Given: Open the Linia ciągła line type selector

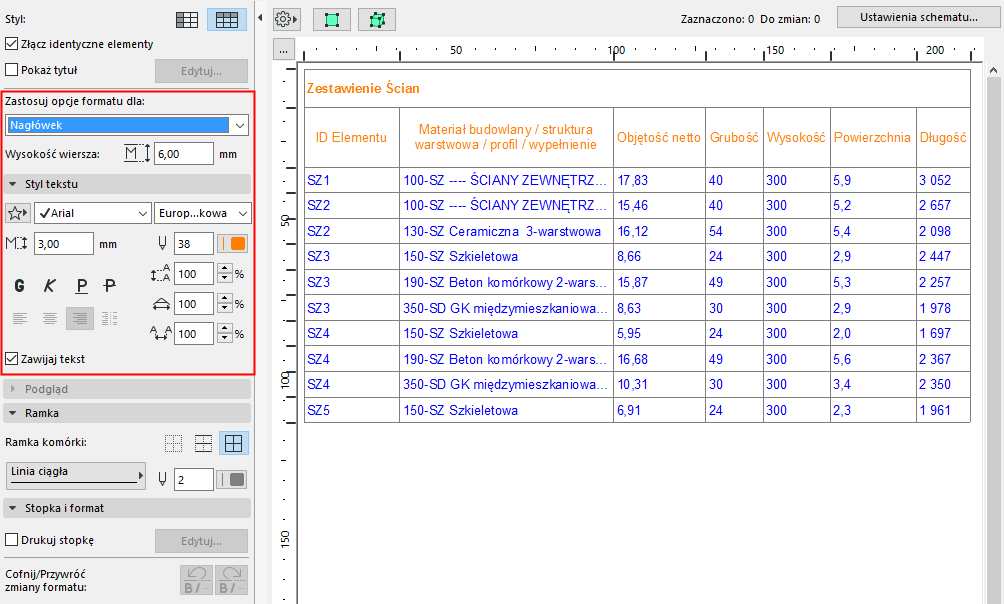Looking at the screenshot, I should click(76, 475).
